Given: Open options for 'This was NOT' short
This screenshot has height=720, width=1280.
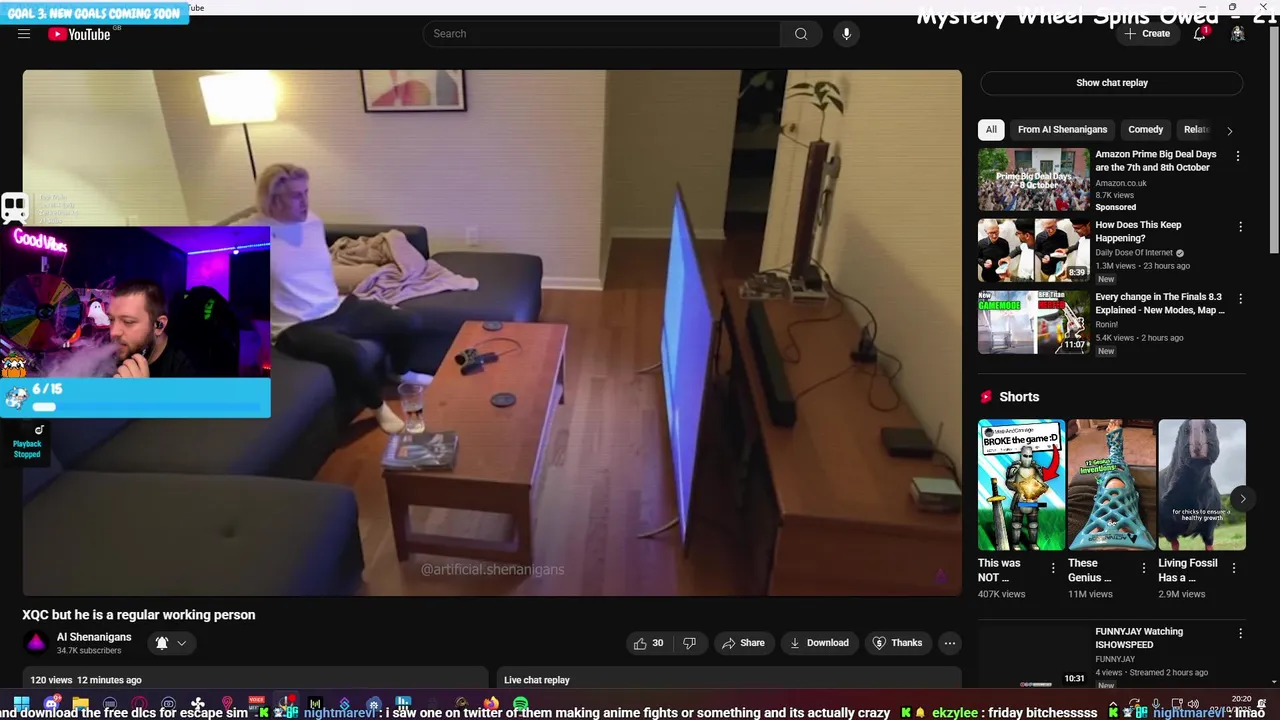Looking at the screenshot, I should pyautogui.click(x=1053, y=568).
